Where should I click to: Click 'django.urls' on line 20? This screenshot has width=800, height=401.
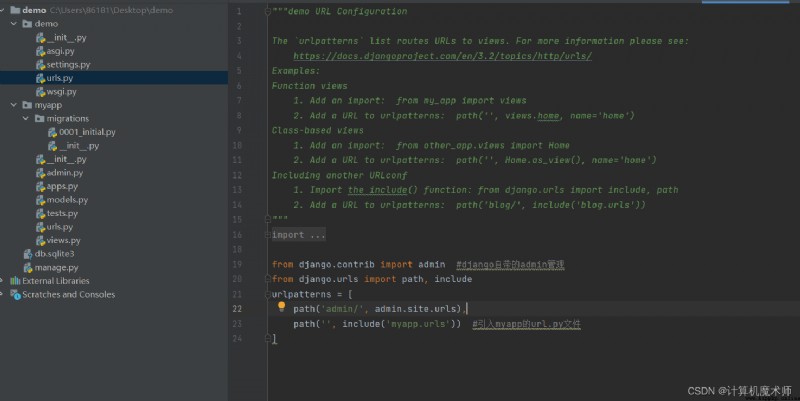pos(329,279)
